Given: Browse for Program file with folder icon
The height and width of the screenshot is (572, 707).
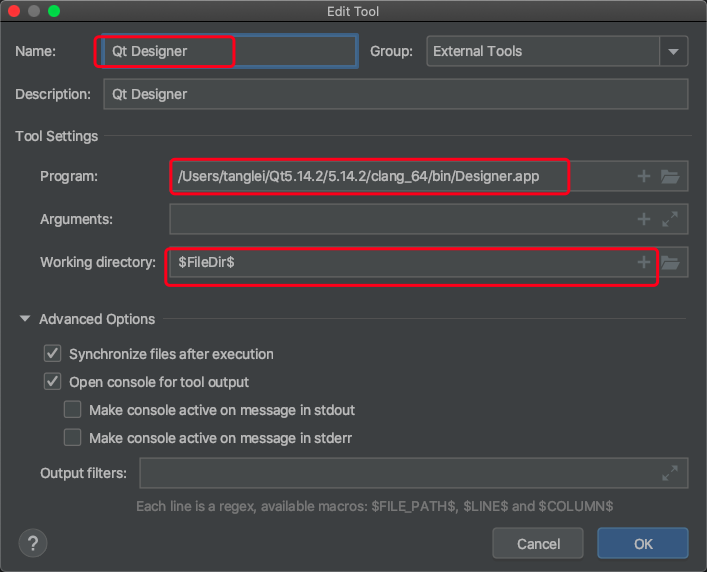Looking at the screenshot, I should [670, 176].
